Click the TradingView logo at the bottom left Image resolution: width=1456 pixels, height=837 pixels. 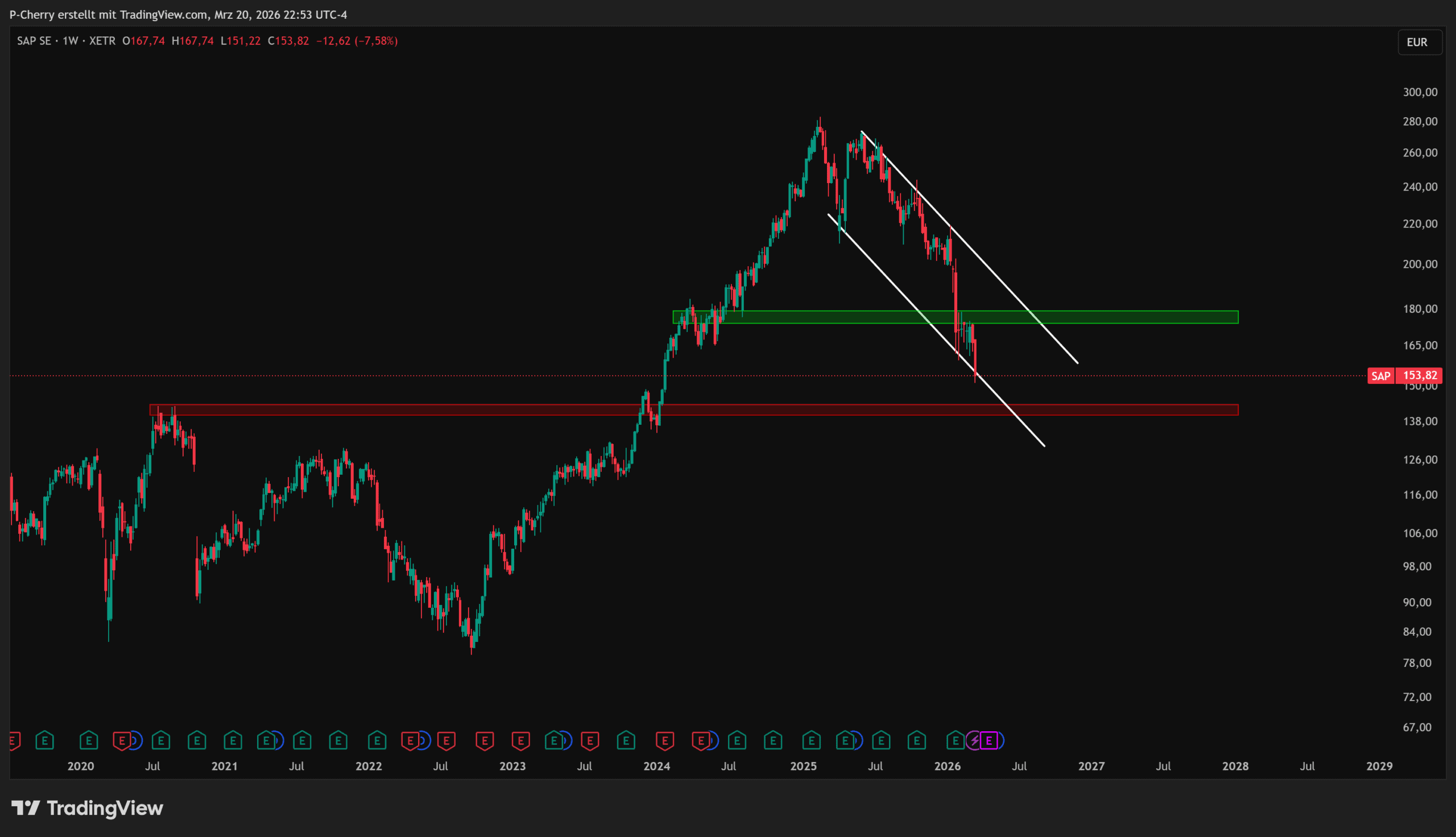tap(88, 808)
